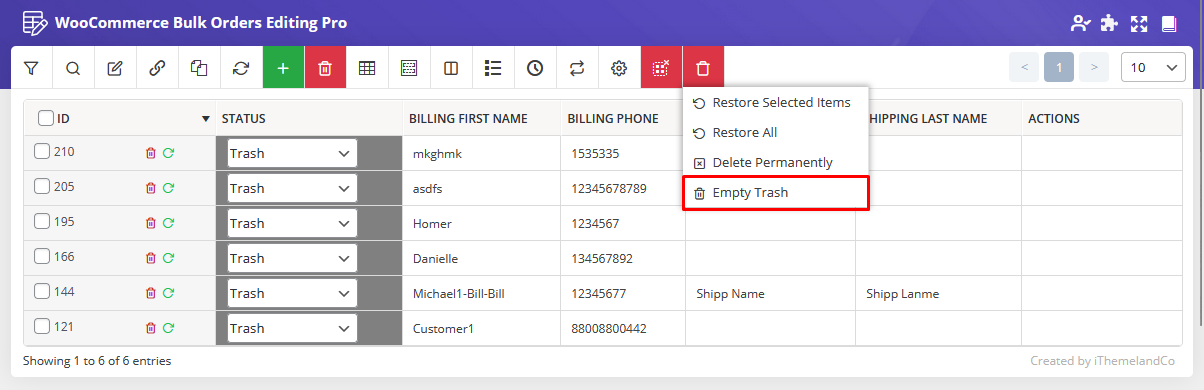Open status dropdown for order 144
1204x390 pixels.
292,294
